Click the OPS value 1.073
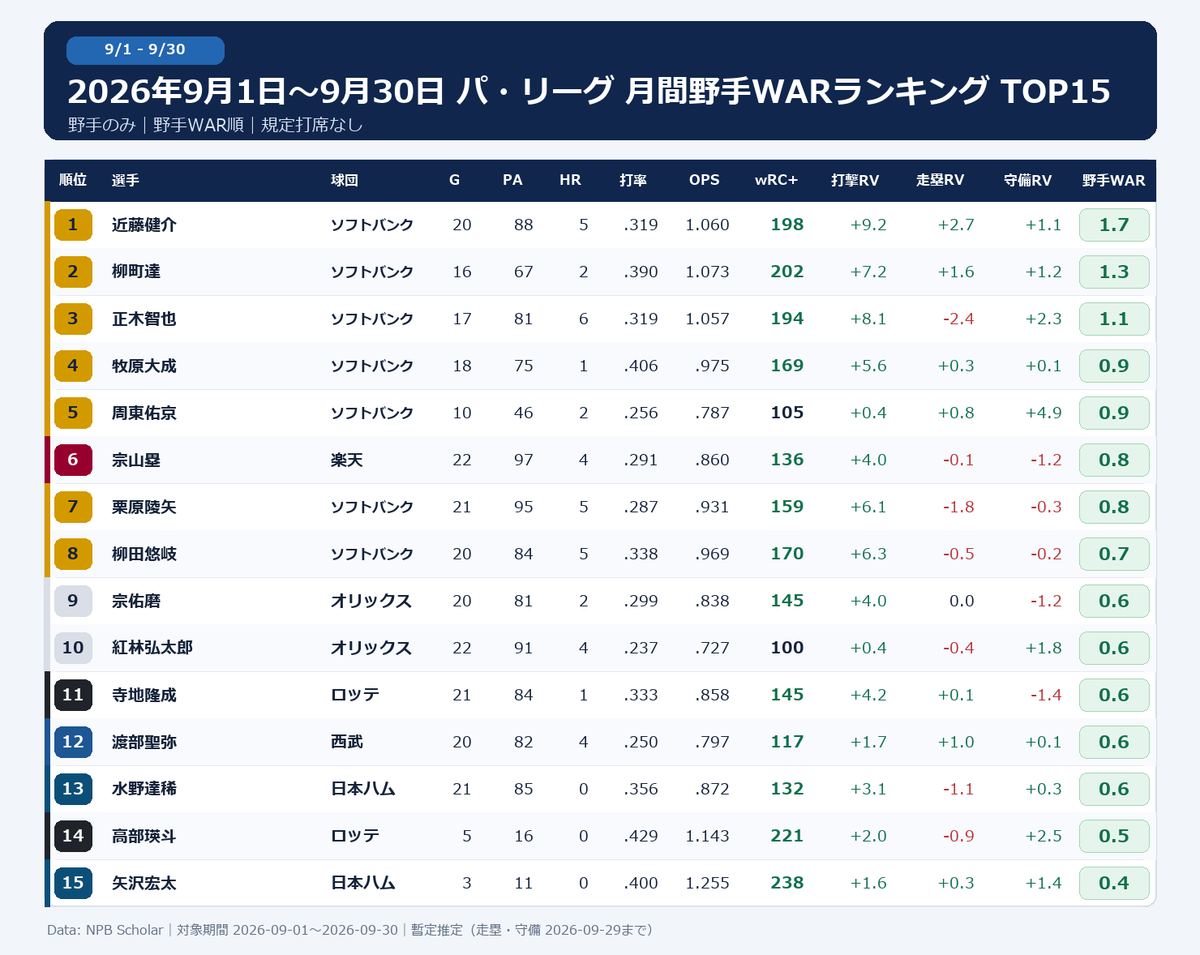 (x=707, y=272)
